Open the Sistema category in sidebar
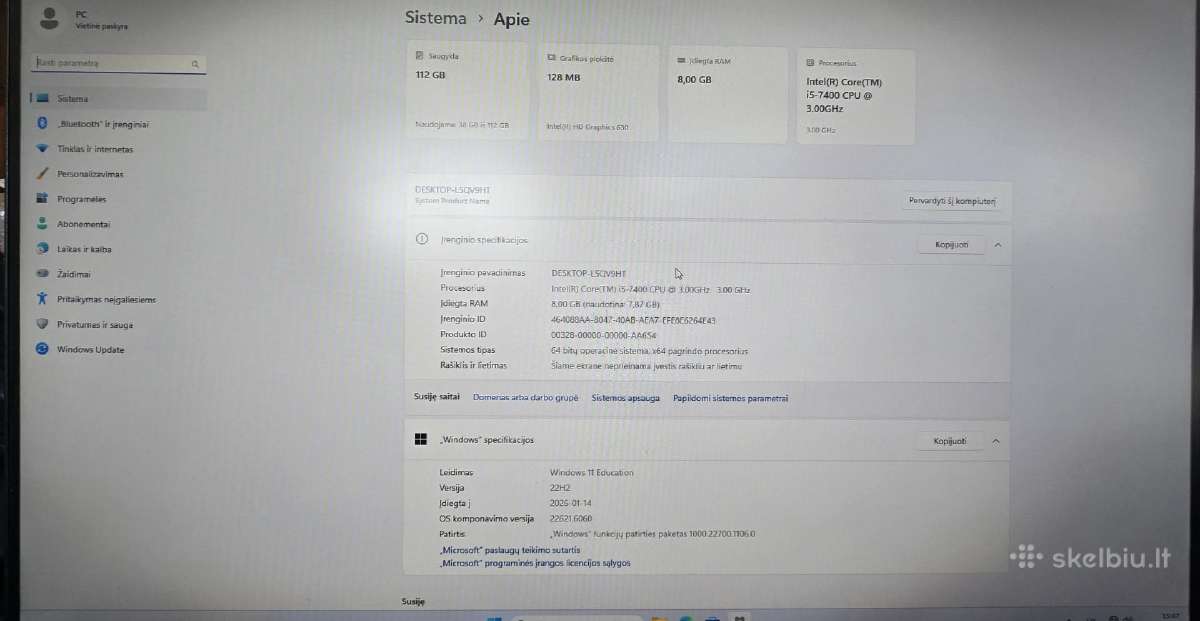This screenshot has height=621, width=1200. [118, 99]
